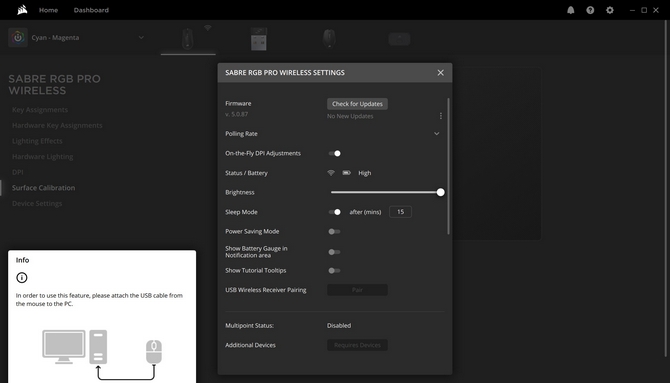Expand the Polling Rate dropdown
The height and width of the screenshot is (383, 670).
436,133
